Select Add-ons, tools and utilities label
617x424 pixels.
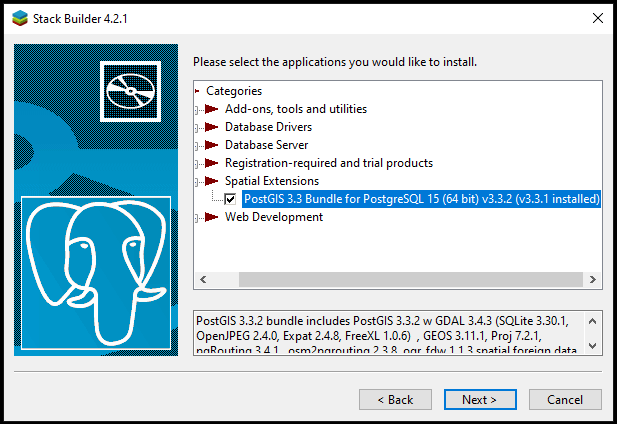(x=296, y=109)
